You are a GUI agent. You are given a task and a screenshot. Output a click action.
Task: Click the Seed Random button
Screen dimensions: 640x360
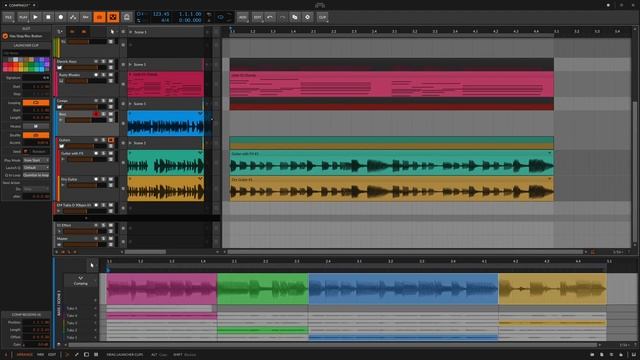click(39, 151)
